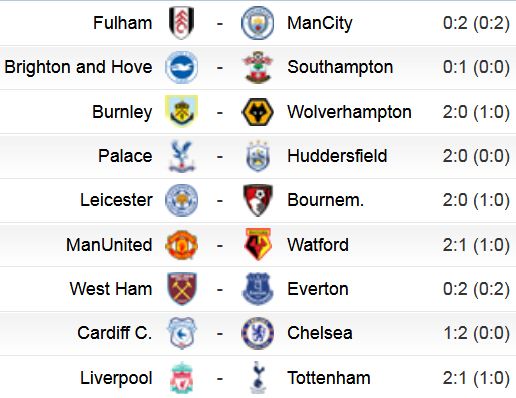Click the Manchester United crest
The height and width of the screenshot is (398, 516).
(x=182, y=245)
